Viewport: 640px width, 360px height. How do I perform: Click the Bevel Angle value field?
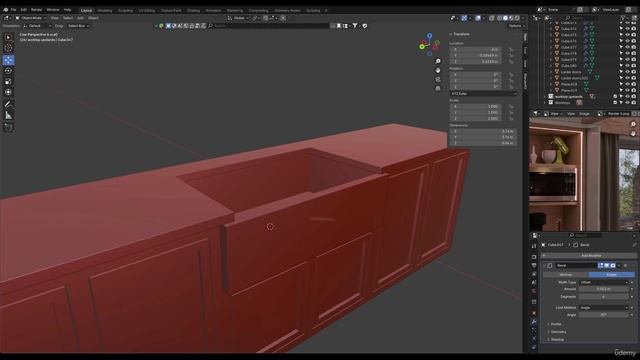[604, 315]
